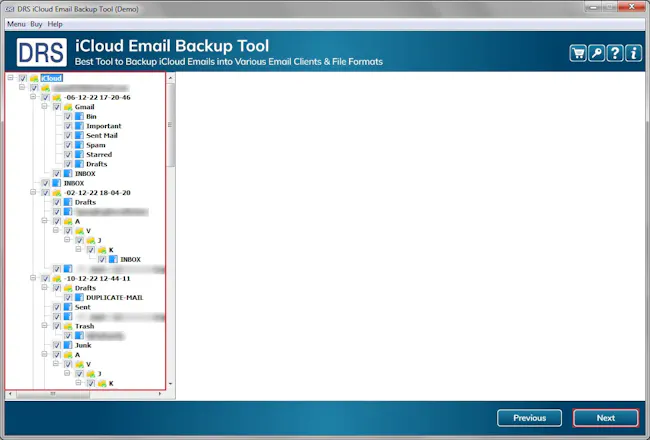Click the Gmail folder icon
The image size is (650, 440).
point(68,107)
